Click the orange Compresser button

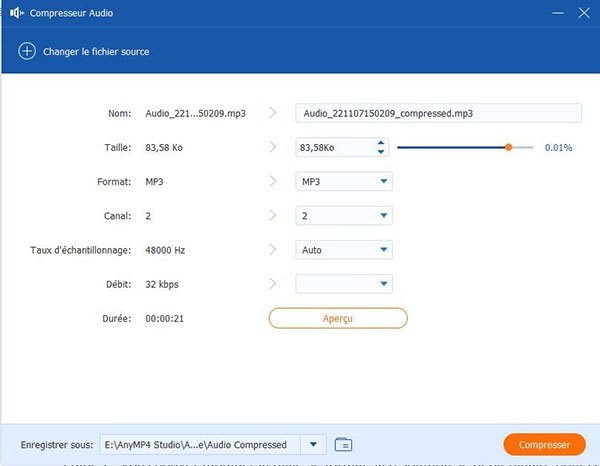(x=544, y=445)
